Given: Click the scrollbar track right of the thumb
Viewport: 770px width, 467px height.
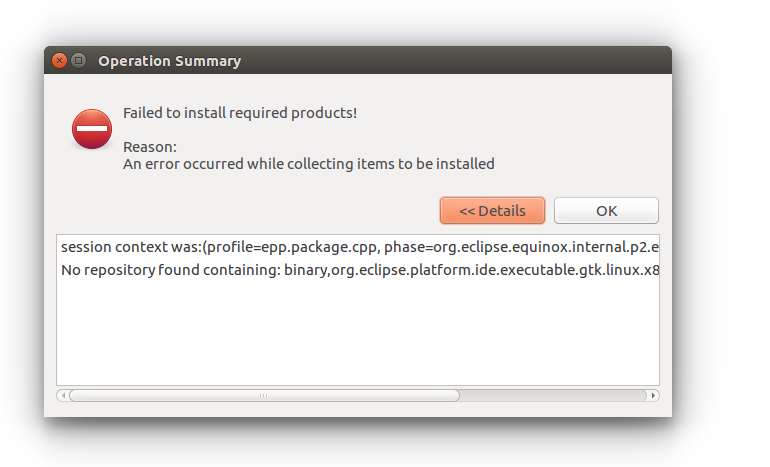Looking at the screenshot, I should coord(553,395).
